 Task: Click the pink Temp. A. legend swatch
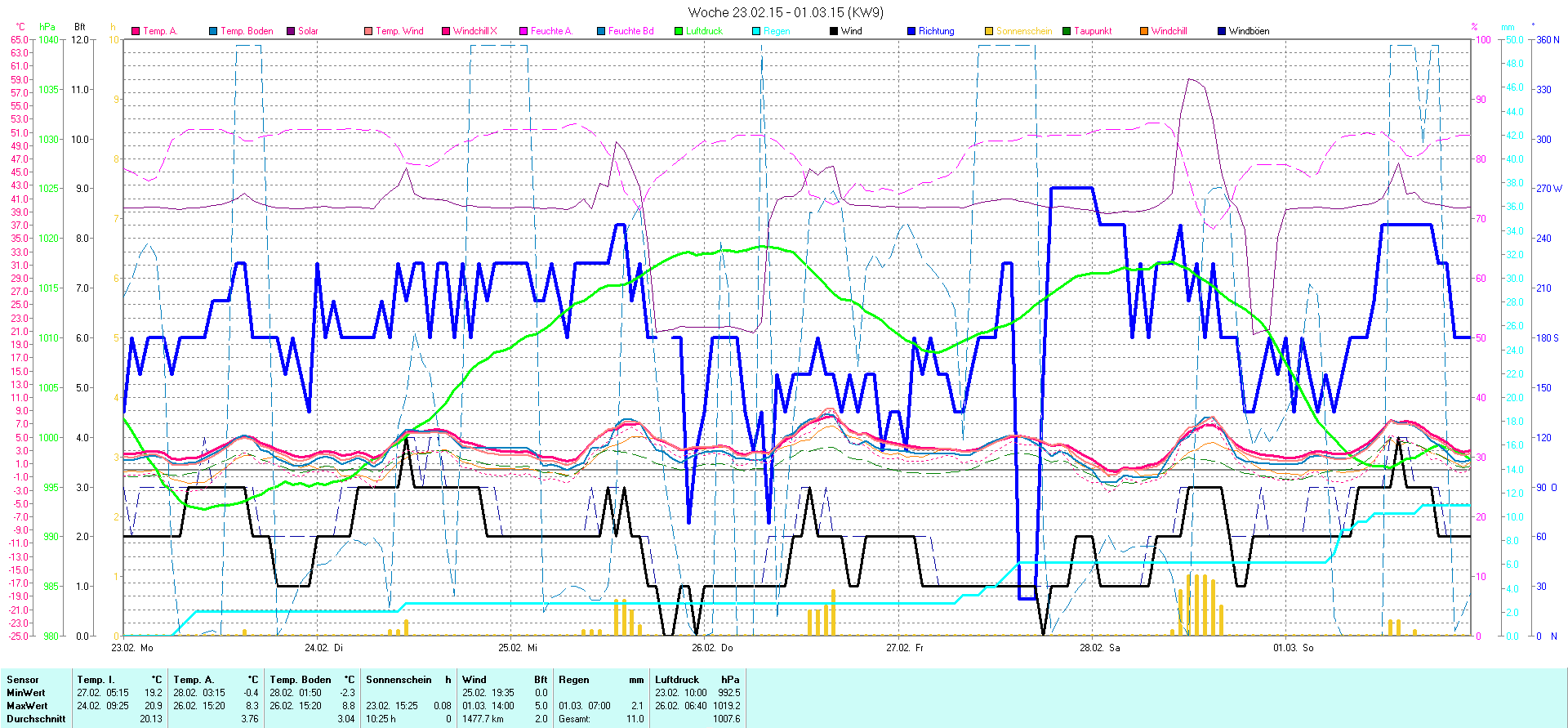click(136, 31)
